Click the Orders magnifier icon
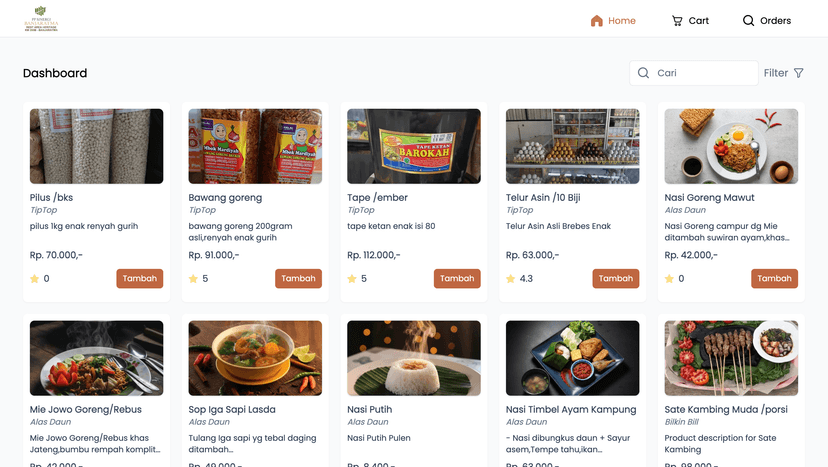Viewport: 828px width, 467px height. [748, 21]
